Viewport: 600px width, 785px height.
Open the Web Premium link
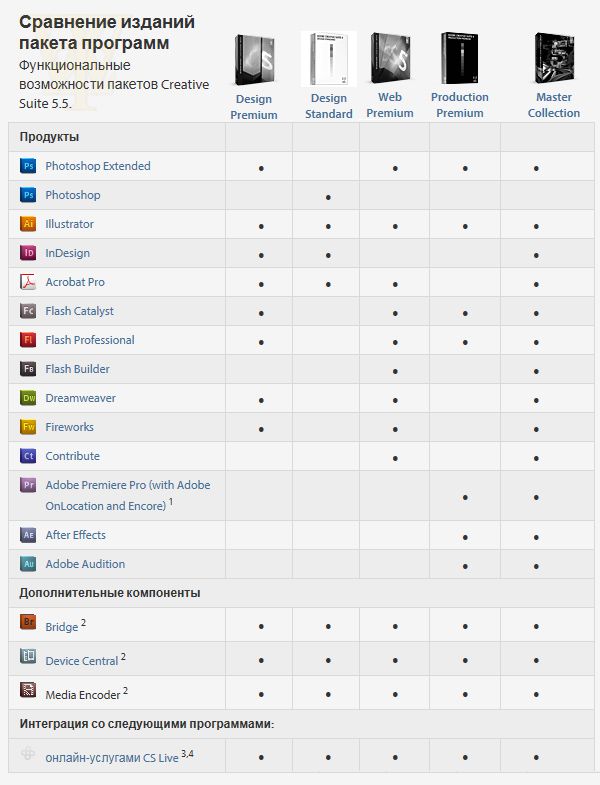coord(390,105)
